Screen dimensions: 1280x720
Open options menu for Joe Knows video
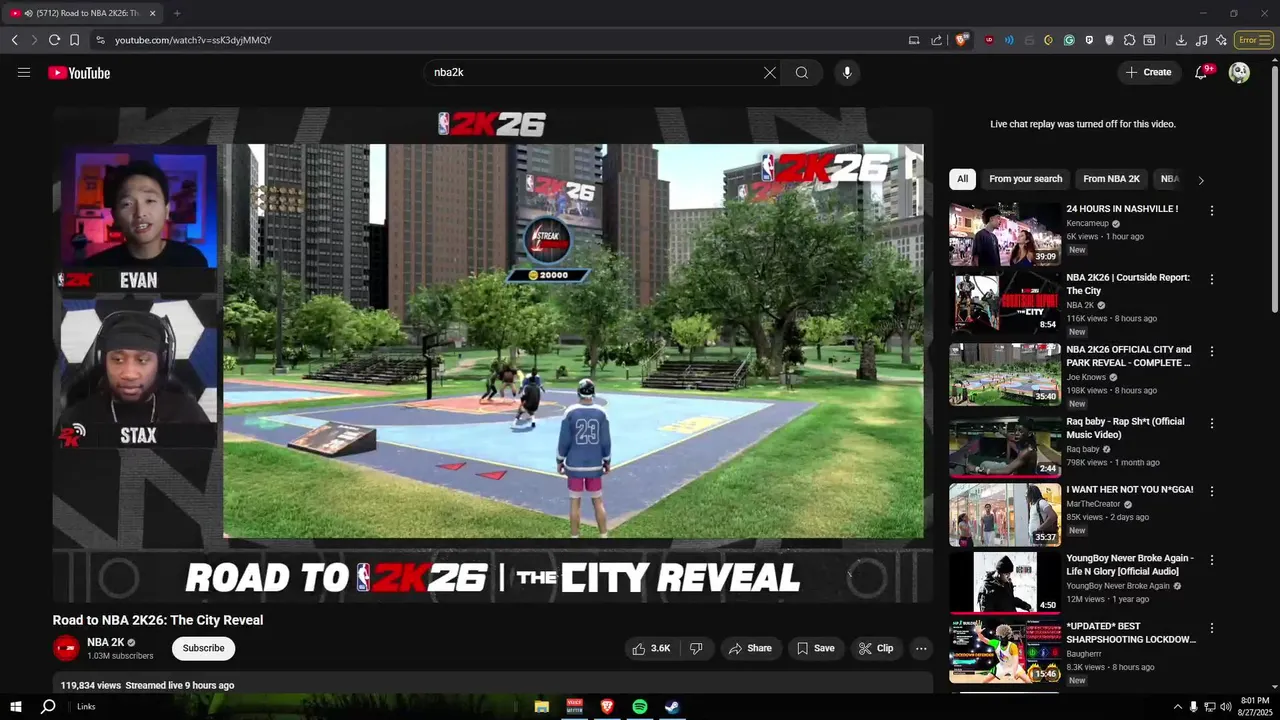1212,351
